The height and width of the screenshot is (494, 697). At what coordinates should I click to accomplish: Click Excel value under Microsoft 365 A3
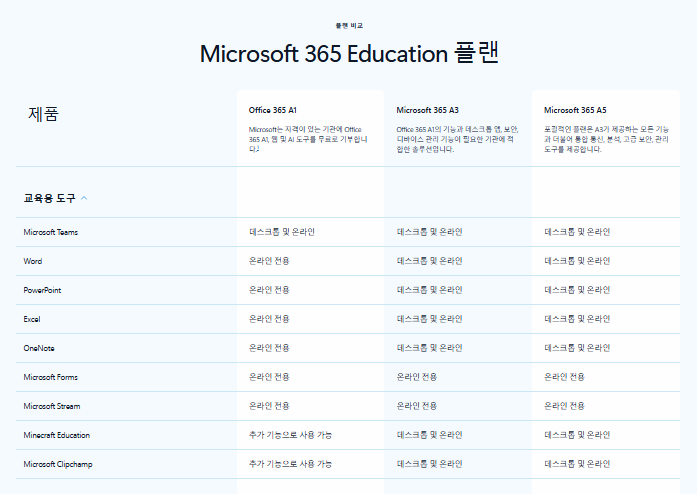coord(429,319)
